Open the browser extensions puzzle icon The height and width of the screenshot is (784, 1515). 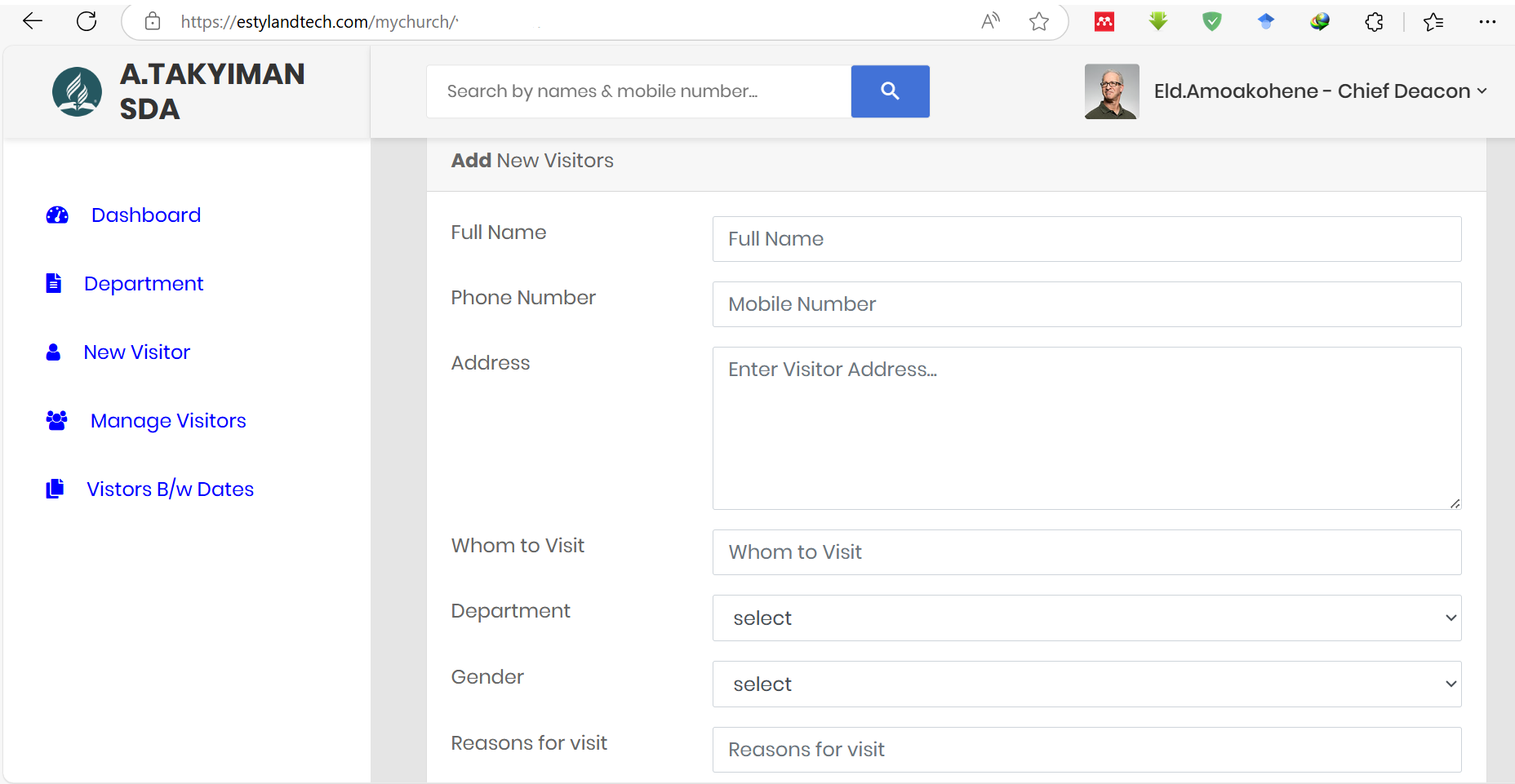point(1374,22)
